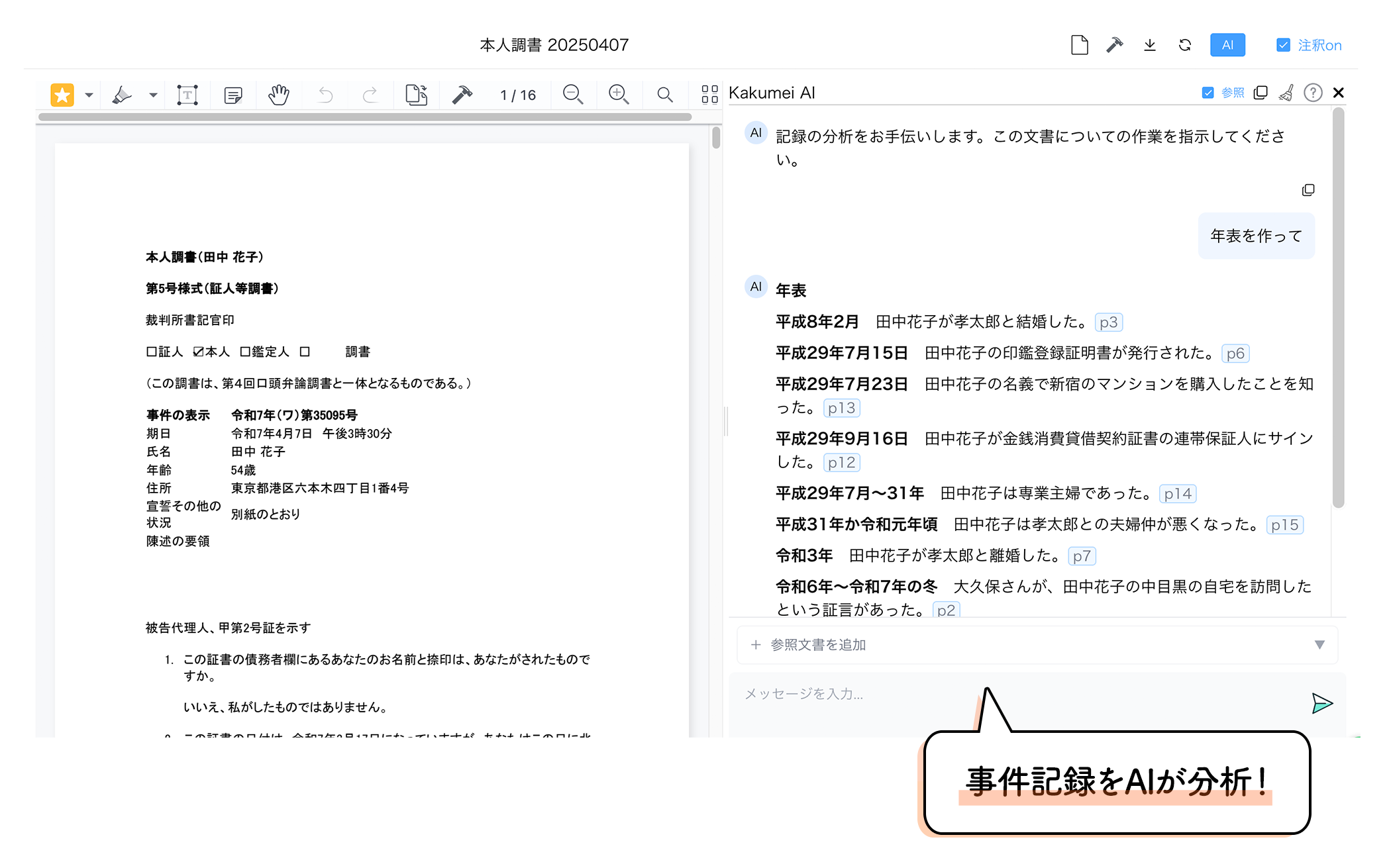The image size is (1391, 868).
Task: Add a sticky note annotation
Action: coord(233,95)
